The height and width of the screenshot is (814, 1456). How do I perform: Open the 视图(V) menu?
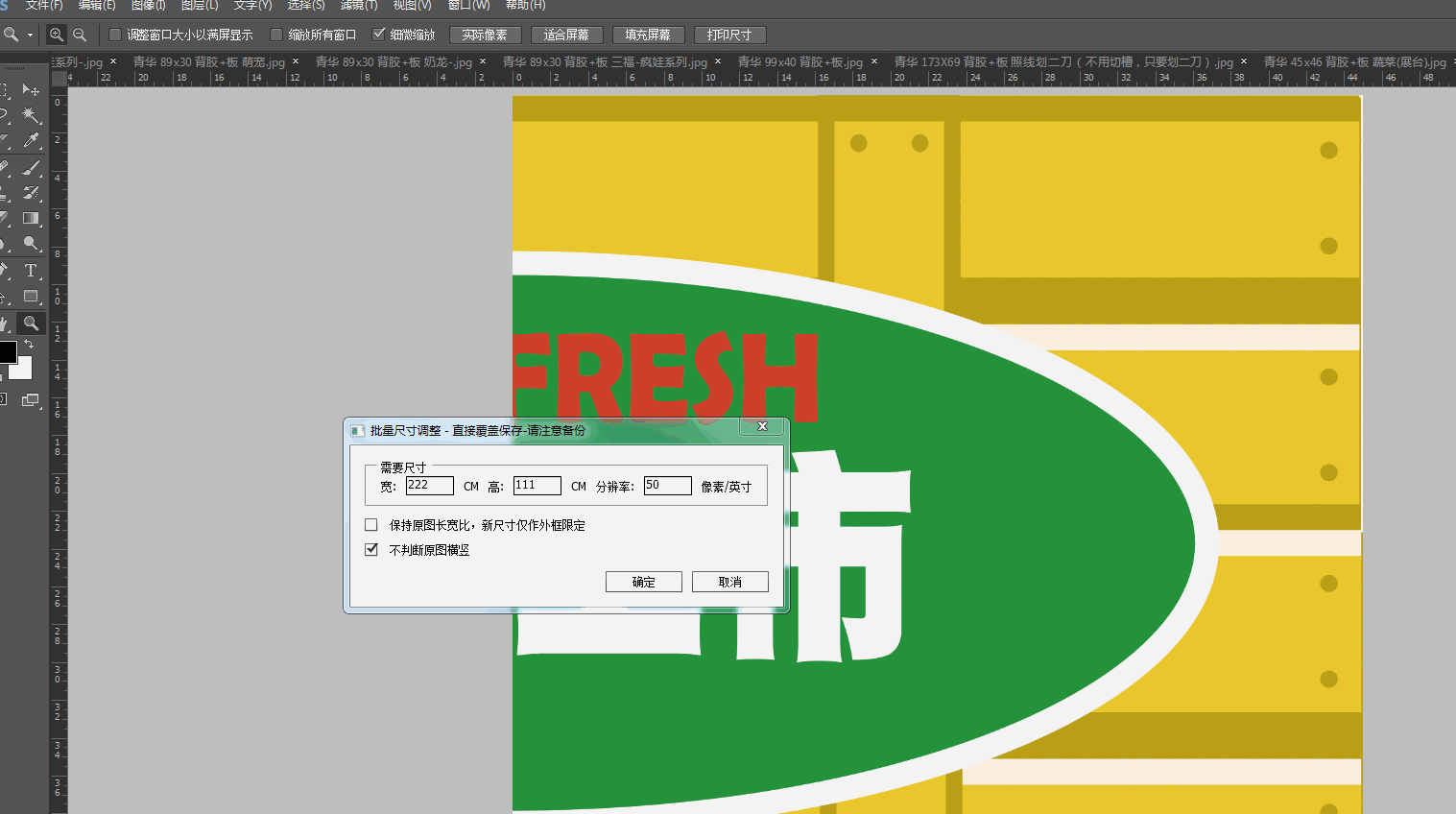pos(413,5)
